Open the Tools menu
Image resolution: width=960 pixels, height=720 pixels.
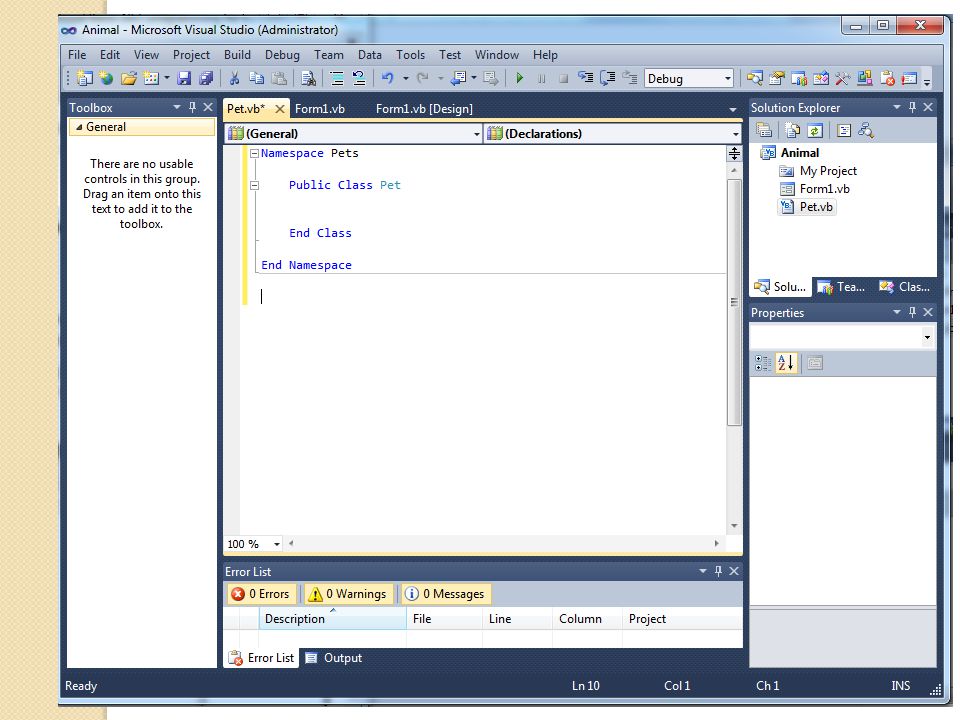[410, 54]
